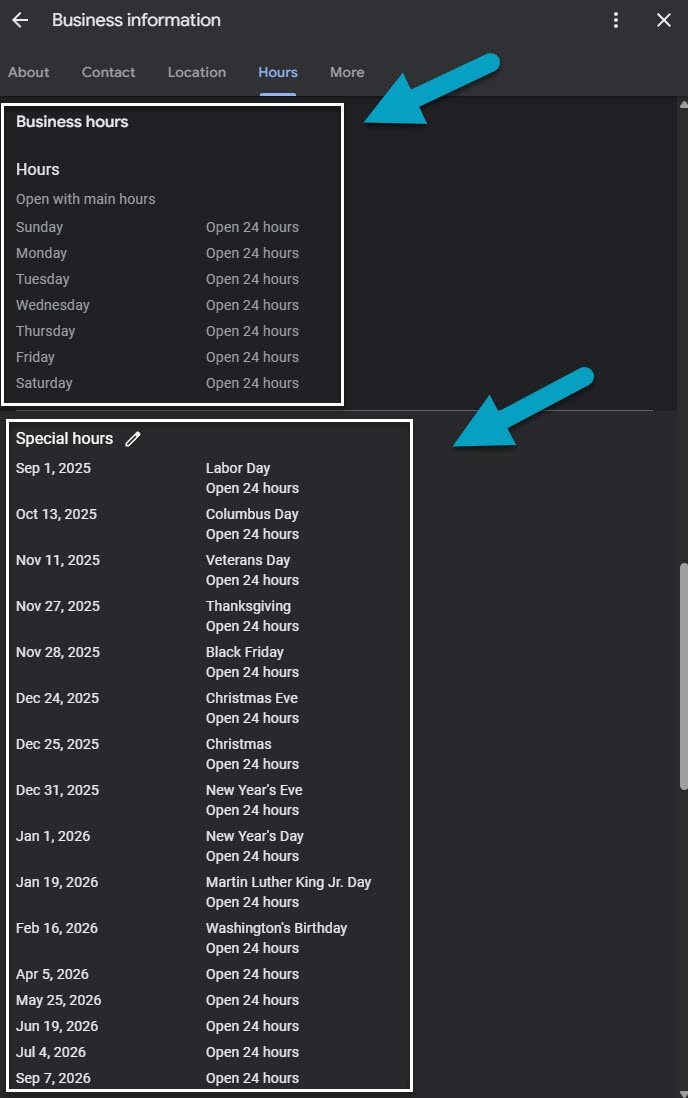Open the three-dot overflow menu
This screenshot has width=688, height=1098.
point(616,20)
